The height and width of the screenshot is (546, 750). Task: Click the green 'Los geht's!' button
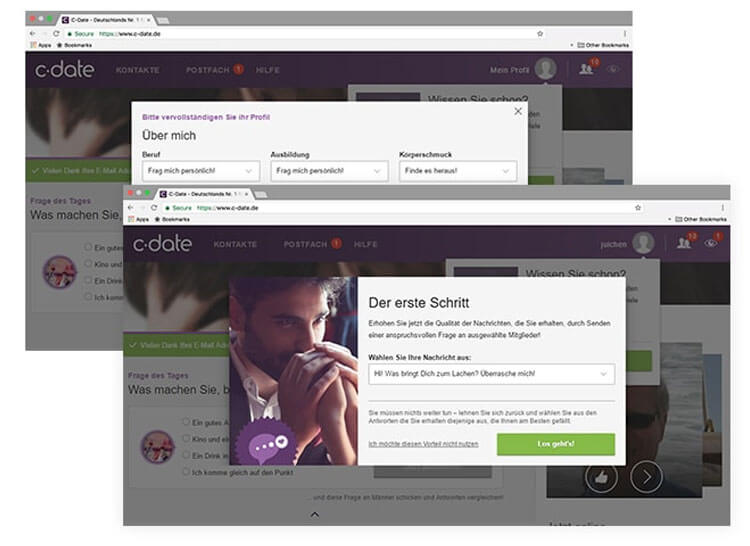[556, 444]
